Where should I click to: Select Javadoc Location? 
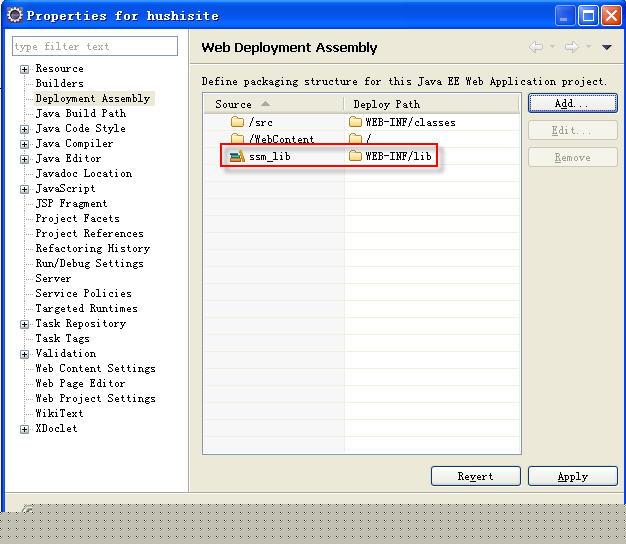pos(84,173)
